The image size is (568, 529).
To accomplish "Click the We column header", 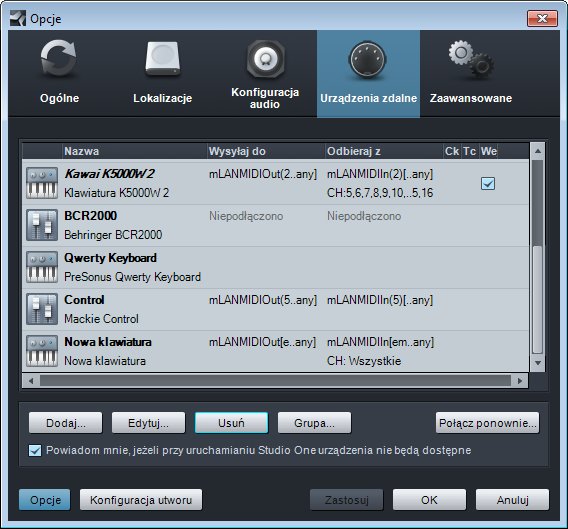I will pos(489,151).
